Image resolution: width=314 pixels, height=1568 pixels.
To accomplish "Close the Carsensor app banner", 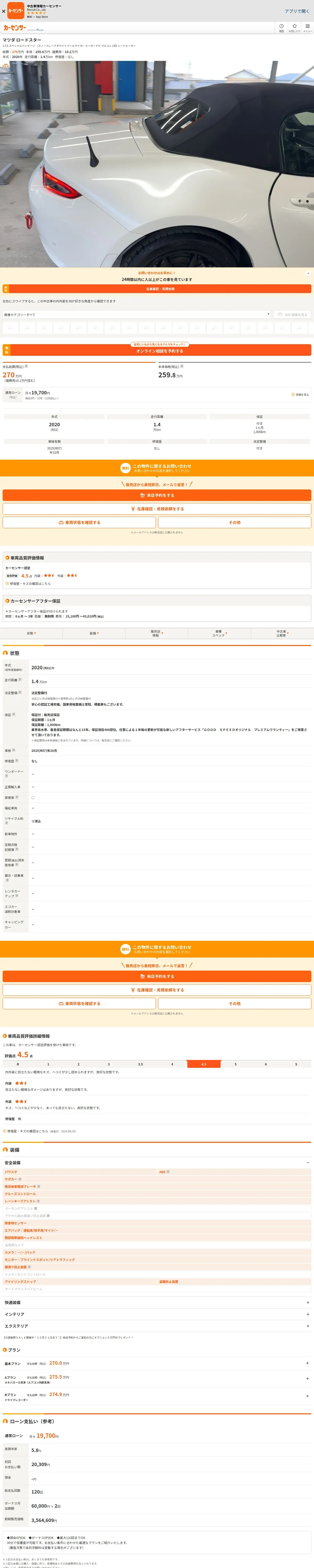I will [x=4, y=11].
